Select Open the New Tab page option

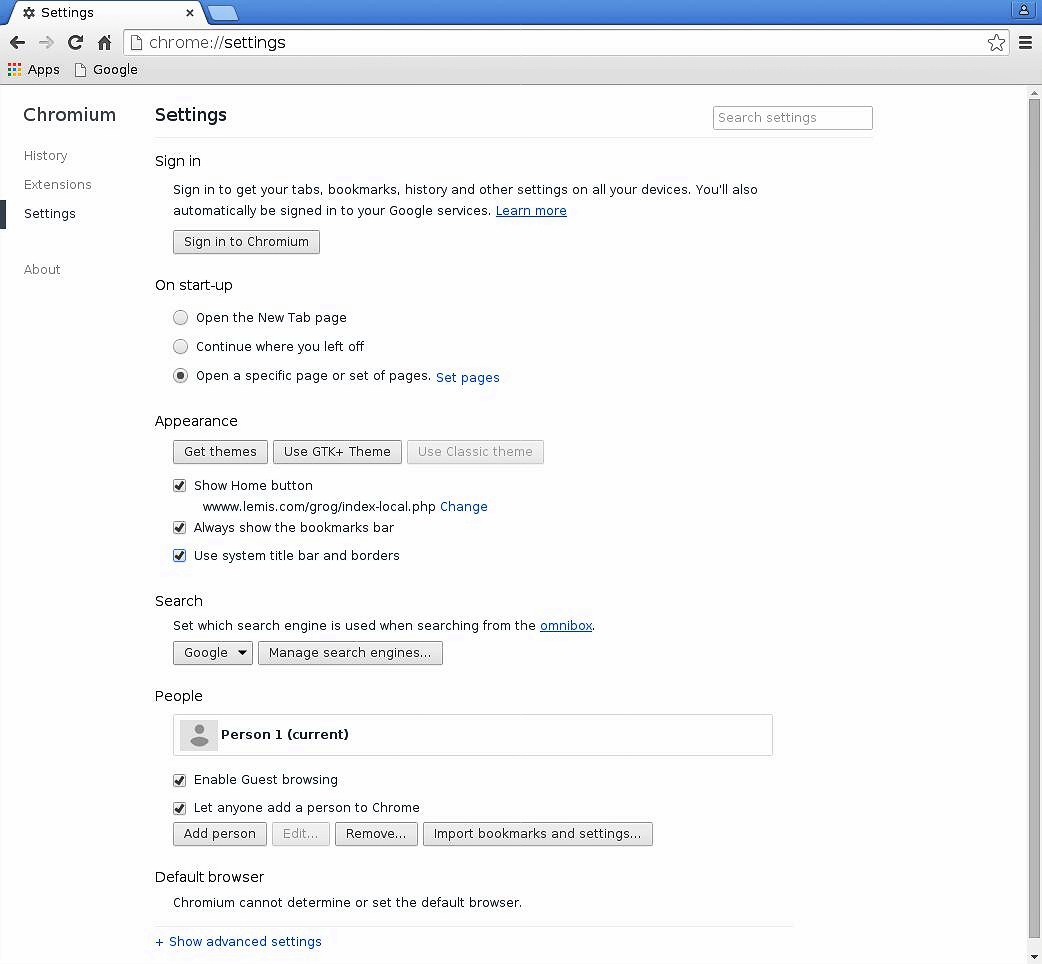(x=180, y=318)
